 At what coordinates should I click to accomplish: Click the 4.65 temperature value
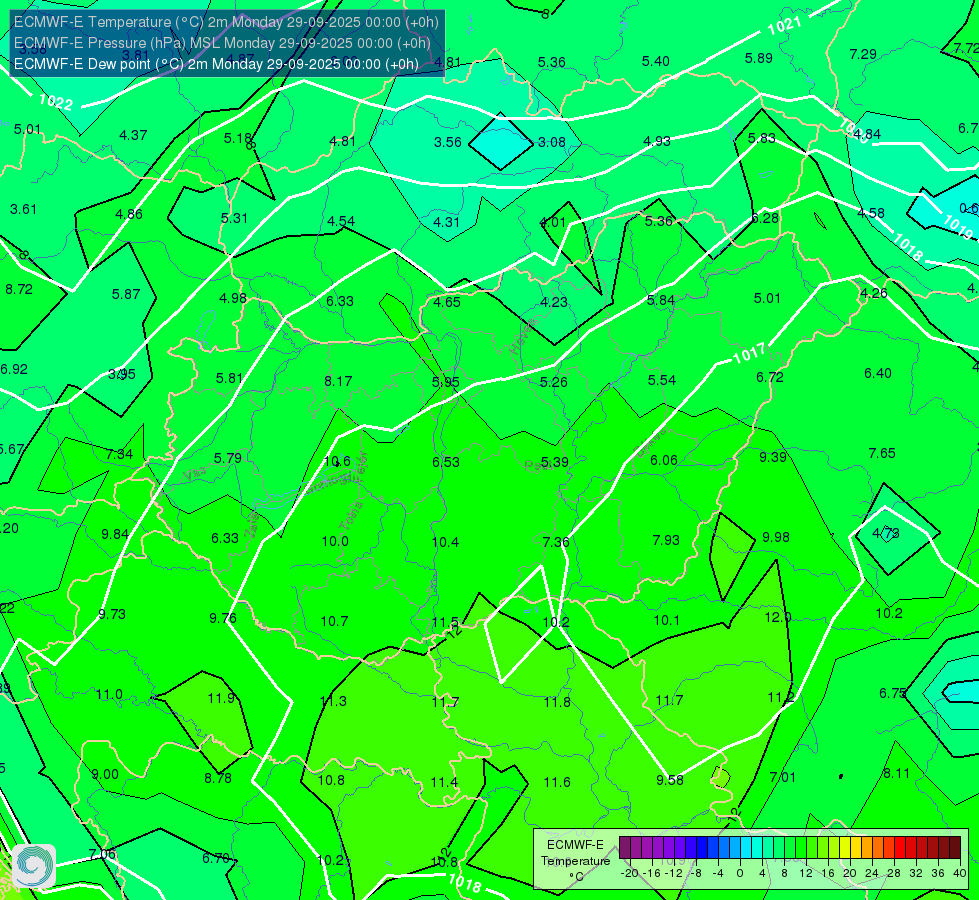[447, 302]
